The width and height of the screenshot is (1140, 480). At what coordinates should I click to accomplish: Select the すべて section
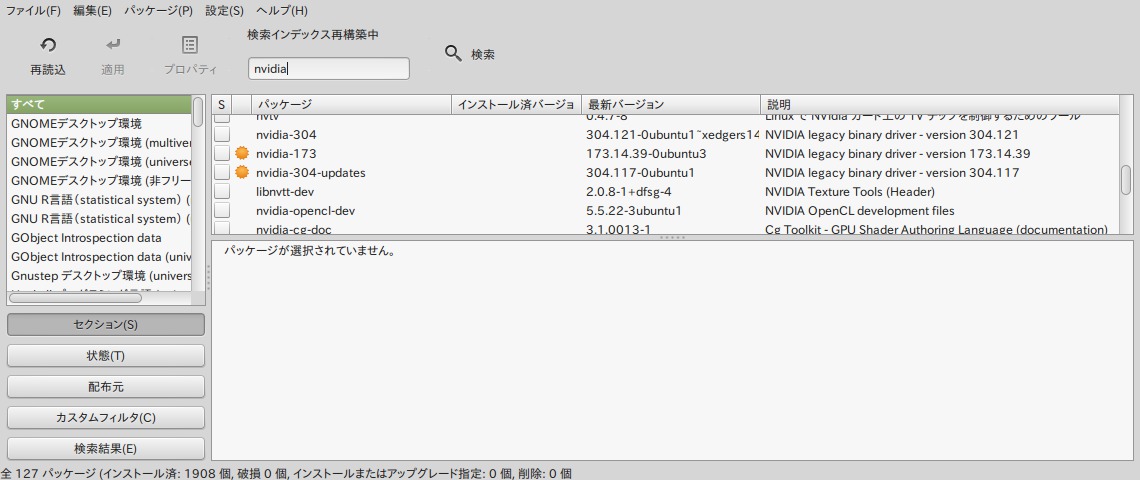(x=99, y=105)
